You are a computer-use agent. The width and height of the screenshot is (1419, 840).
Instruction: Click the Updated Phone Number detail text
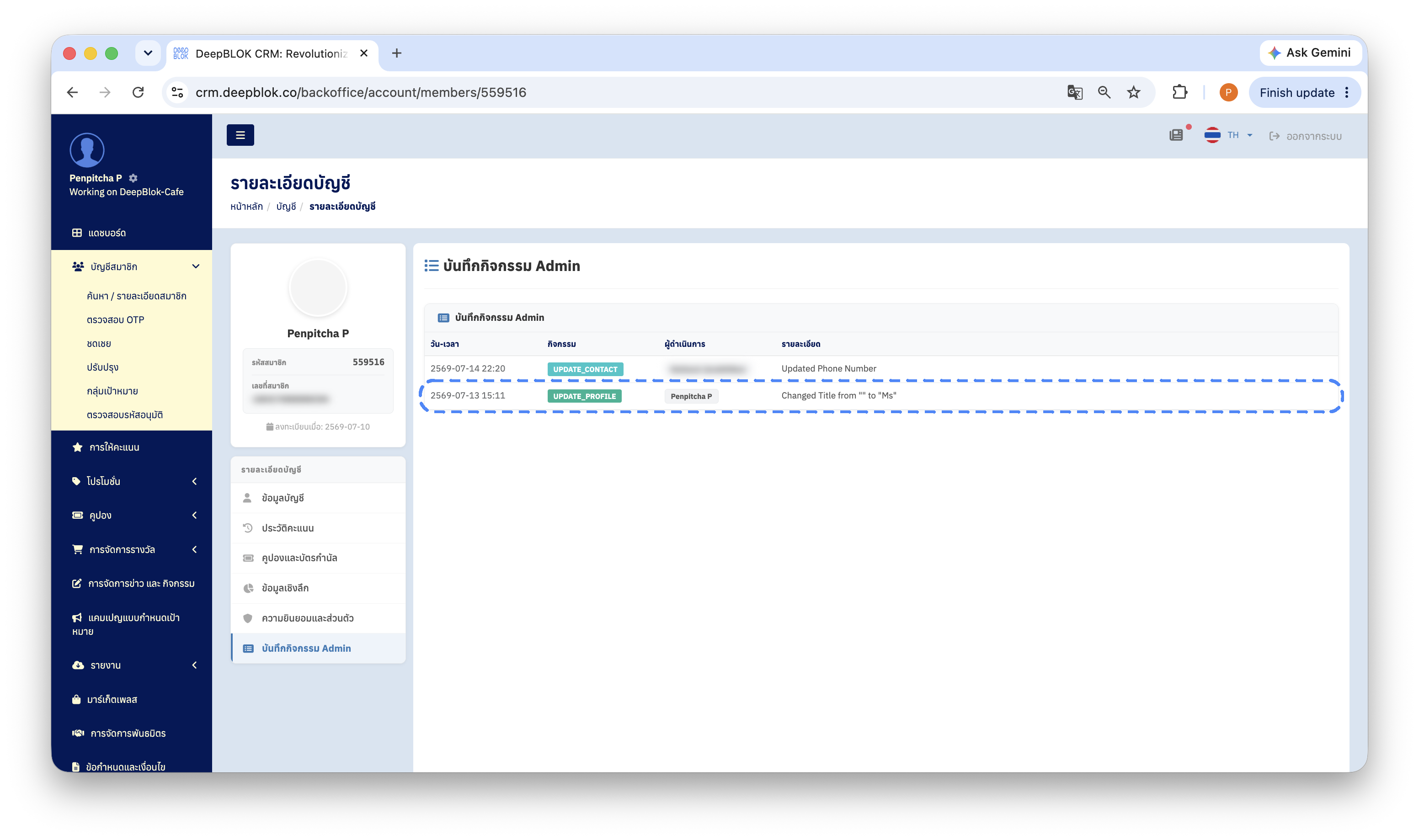(x=829, y=368)
